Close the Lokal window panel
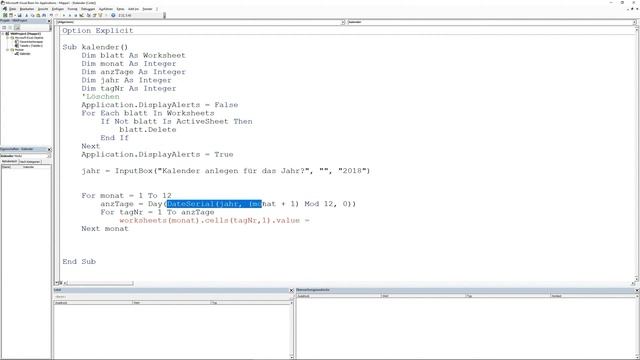 pyautogui.click(x=291, y=290)
